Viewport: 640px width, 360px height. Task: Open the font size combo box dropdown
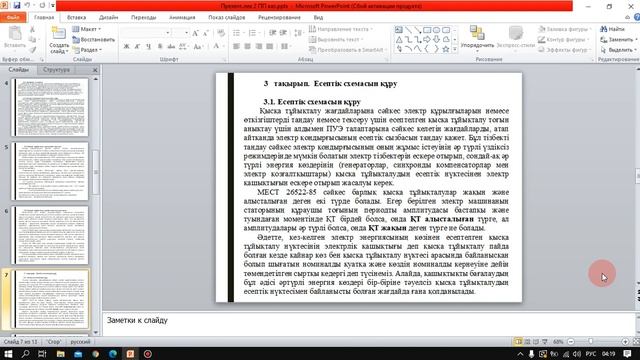click(186, 33)
